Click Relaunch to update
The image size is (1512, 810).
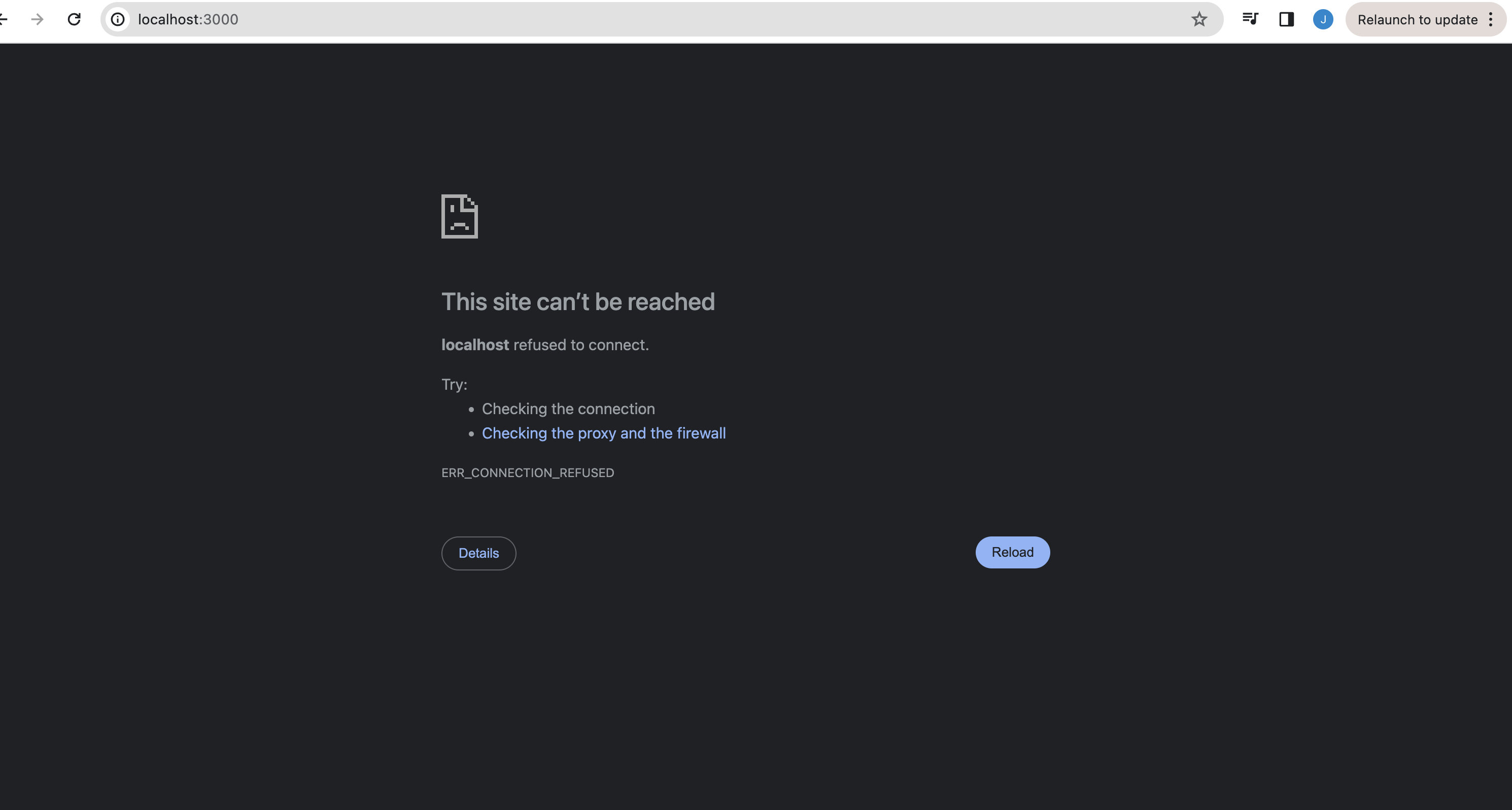pos(1417,19)
